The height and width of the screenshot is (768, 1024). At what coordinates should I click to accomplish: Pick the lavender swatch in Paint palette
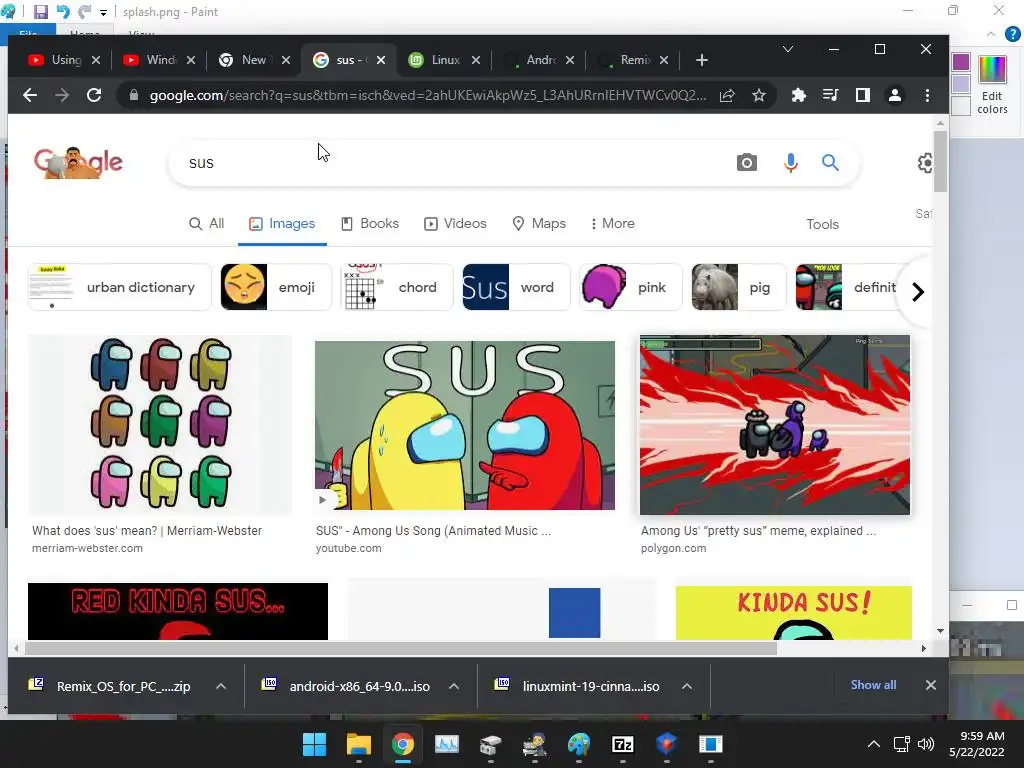(961, 84)
